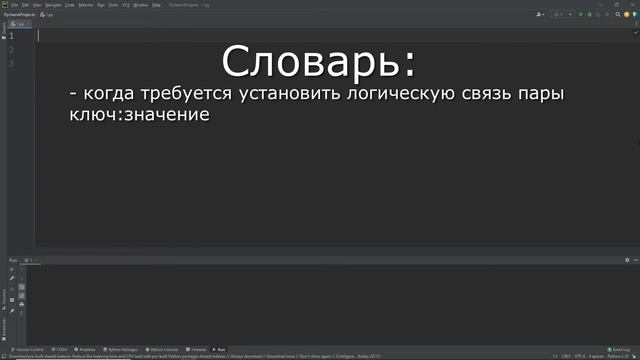Open the Terminal tool tab

tap(196, 350)
